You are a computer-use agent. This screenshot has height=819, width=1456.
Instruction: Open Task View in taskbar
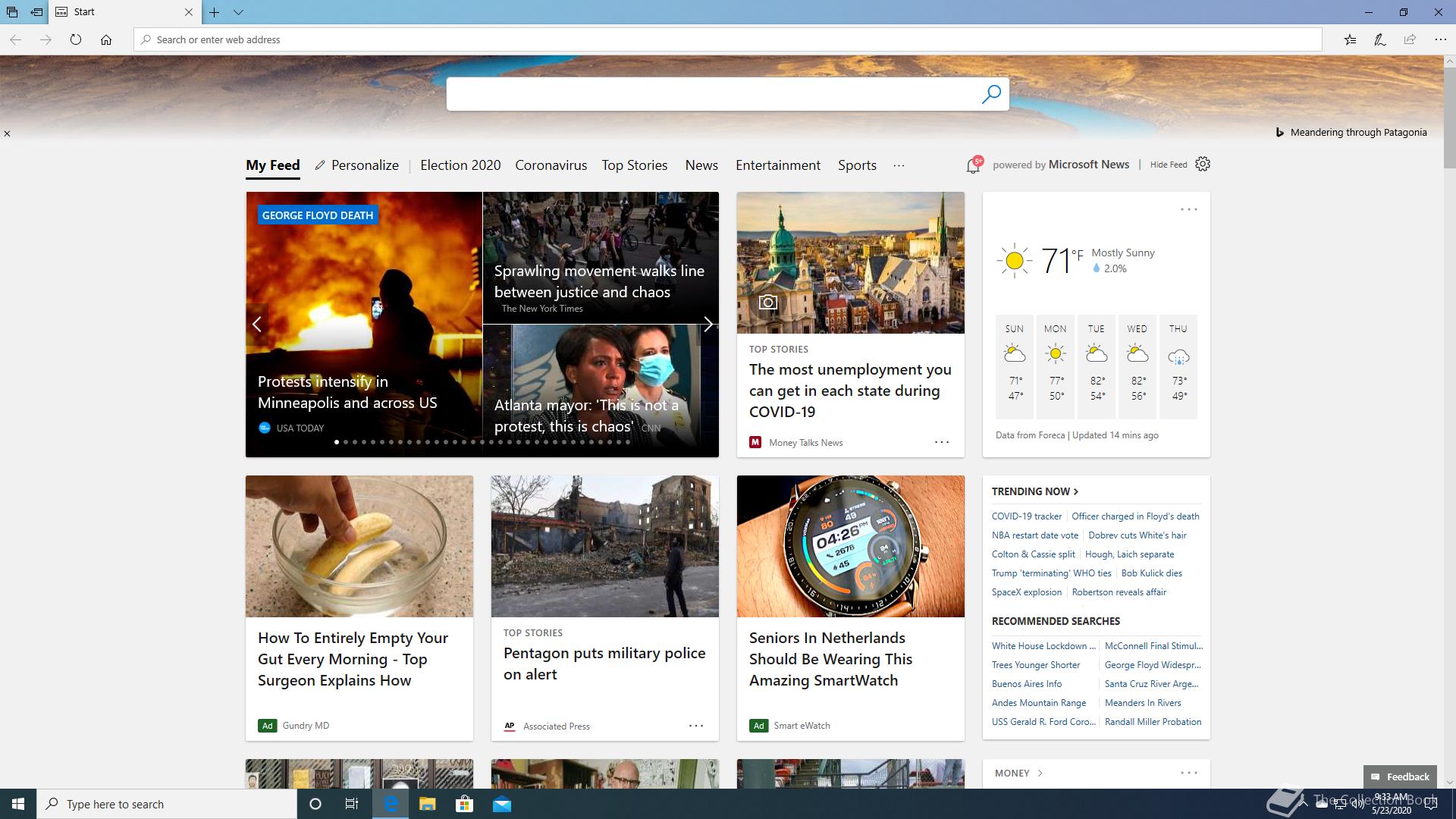(352, 804)
